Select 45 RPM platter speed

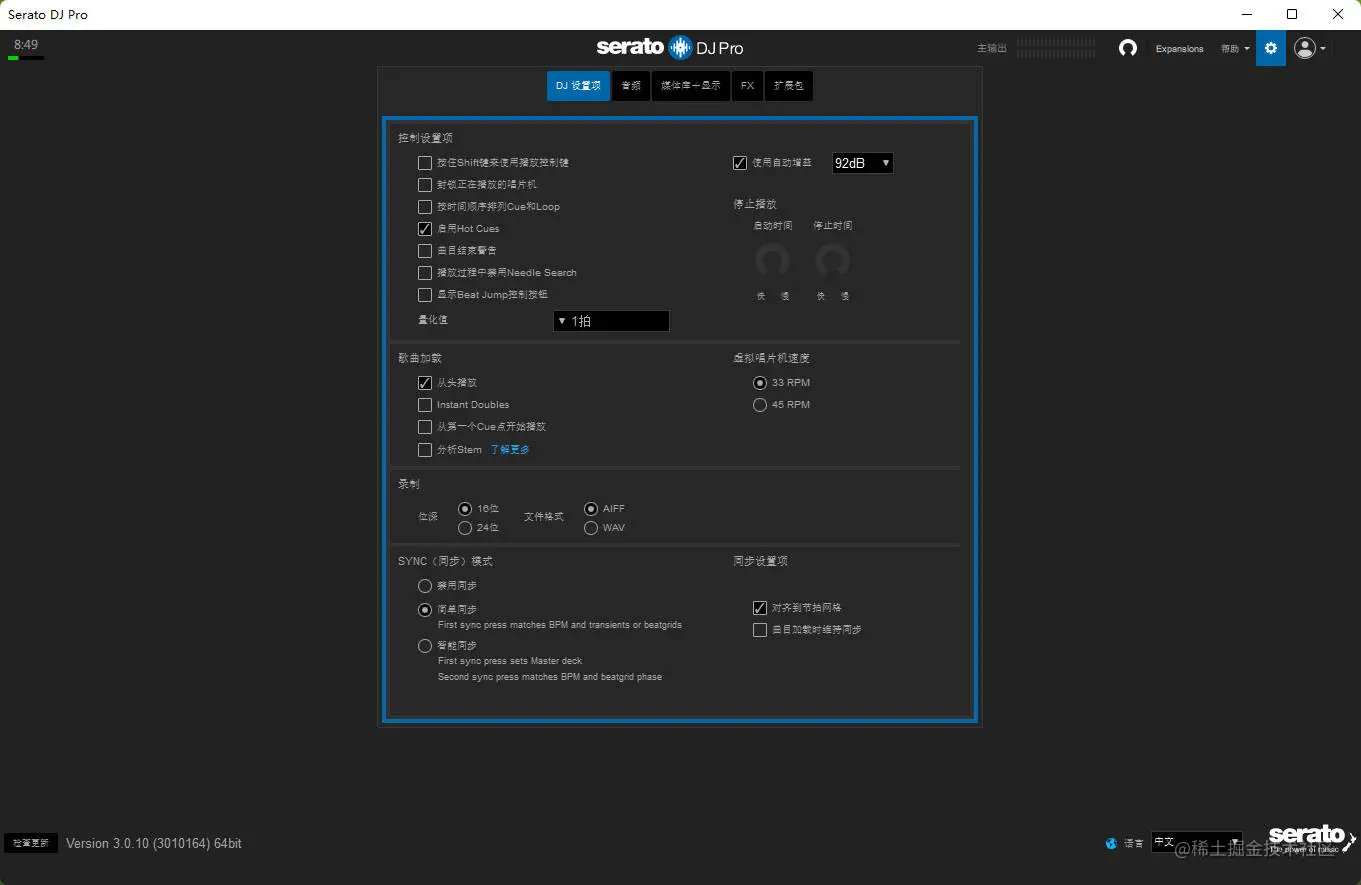pos(760,405)
